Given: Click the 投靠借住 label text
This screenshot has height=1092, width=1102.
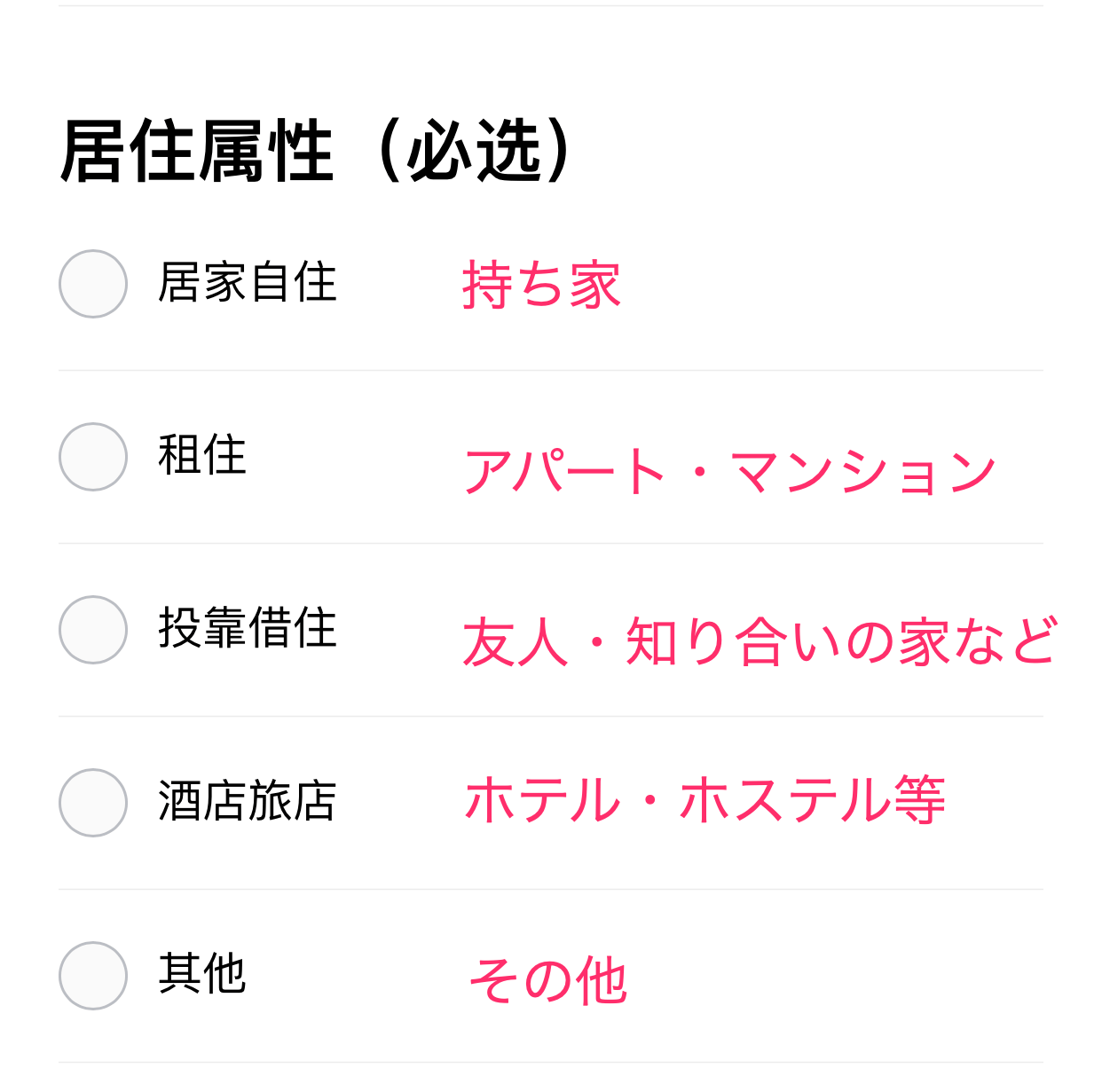Looking at the screenshot, I should (x=248, y=628).
